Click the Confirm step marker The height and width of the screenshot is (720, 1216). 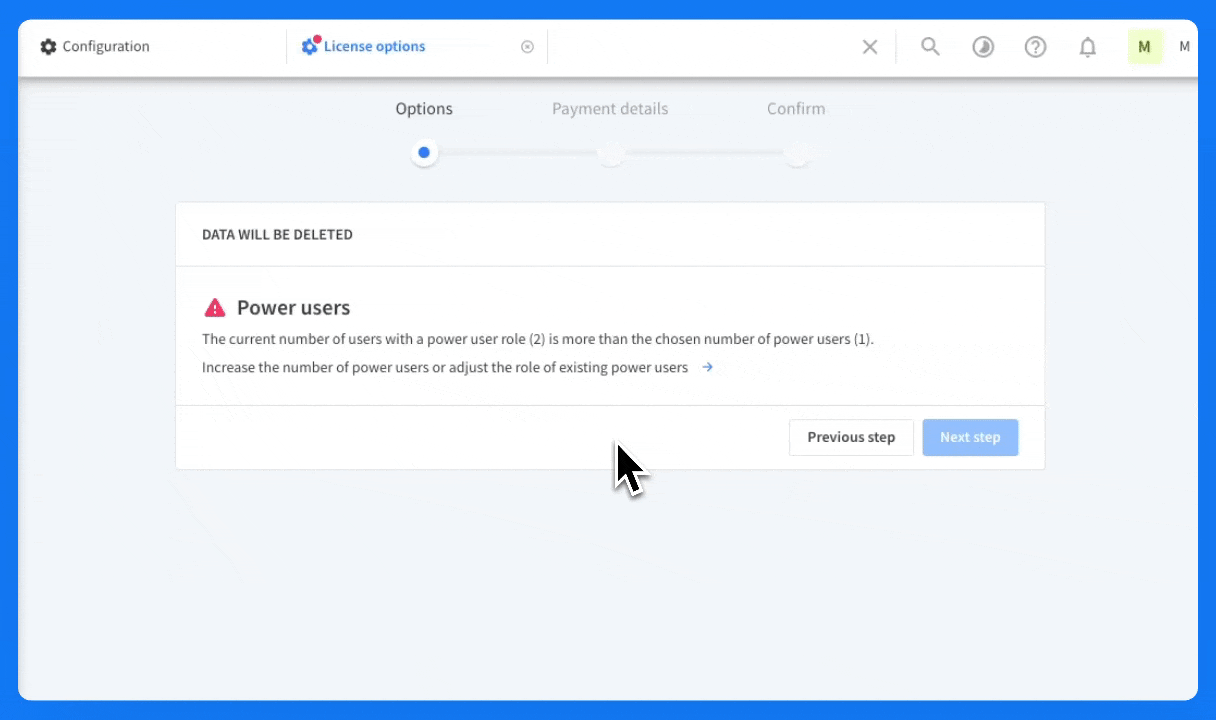(796, 153)
